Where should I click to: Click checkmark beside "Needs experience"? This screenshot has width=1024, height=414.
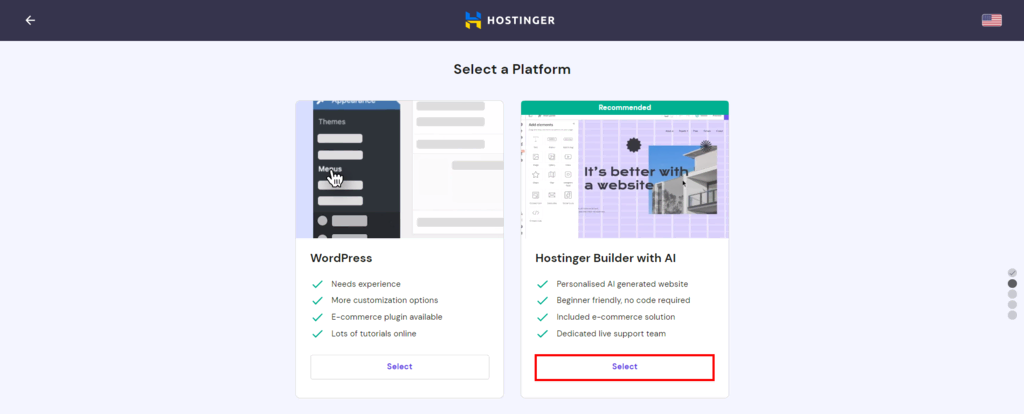(x=317, y=284)
